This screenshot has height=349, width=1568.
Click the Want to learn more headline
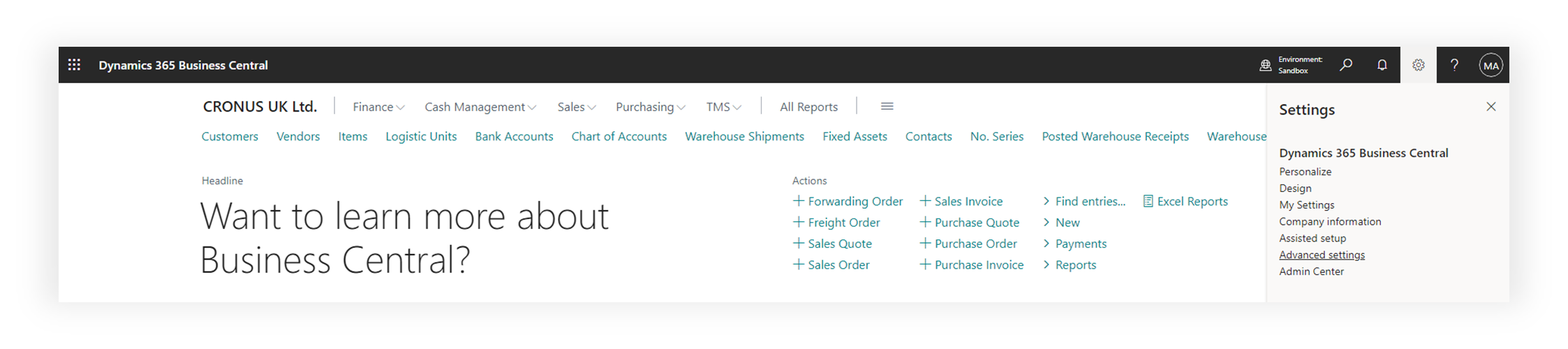pyautogui.click(x=404, y=237)
